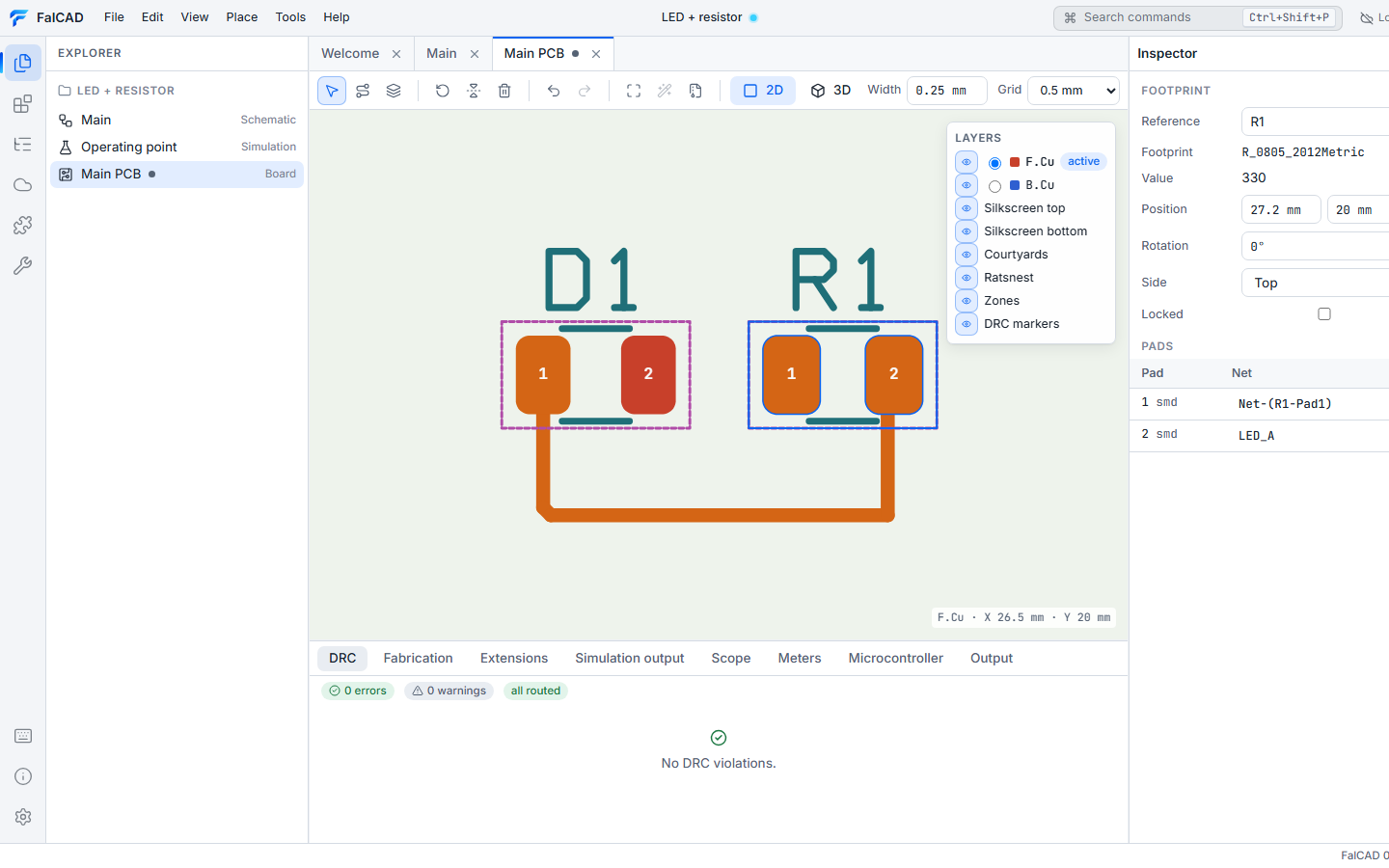The width and height of the screenshot is (1389, 868).
Task: Fit board to view icon
Action: coord(634,91)
